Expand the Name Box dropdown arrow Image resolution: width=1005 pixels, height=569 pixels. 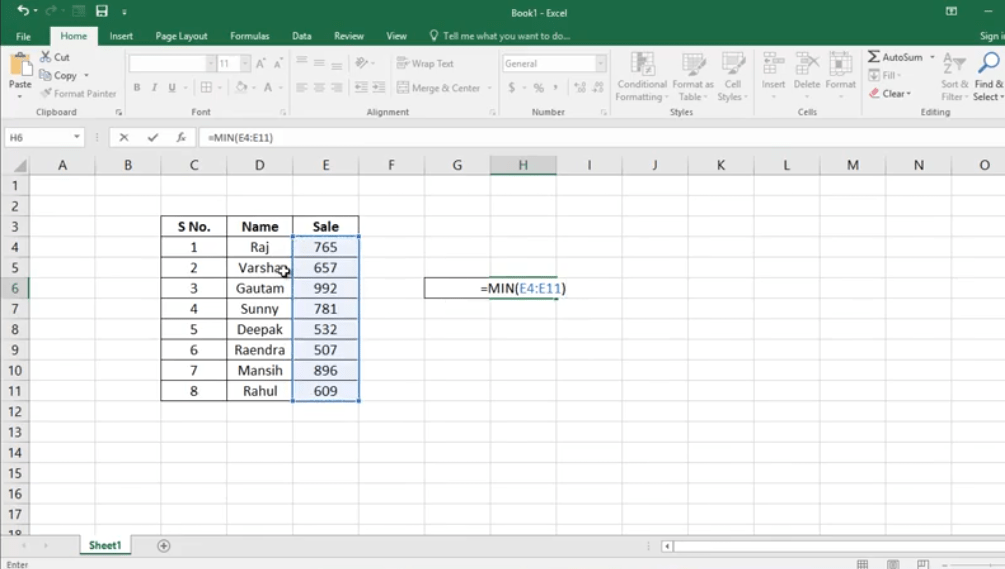(77, 137)
